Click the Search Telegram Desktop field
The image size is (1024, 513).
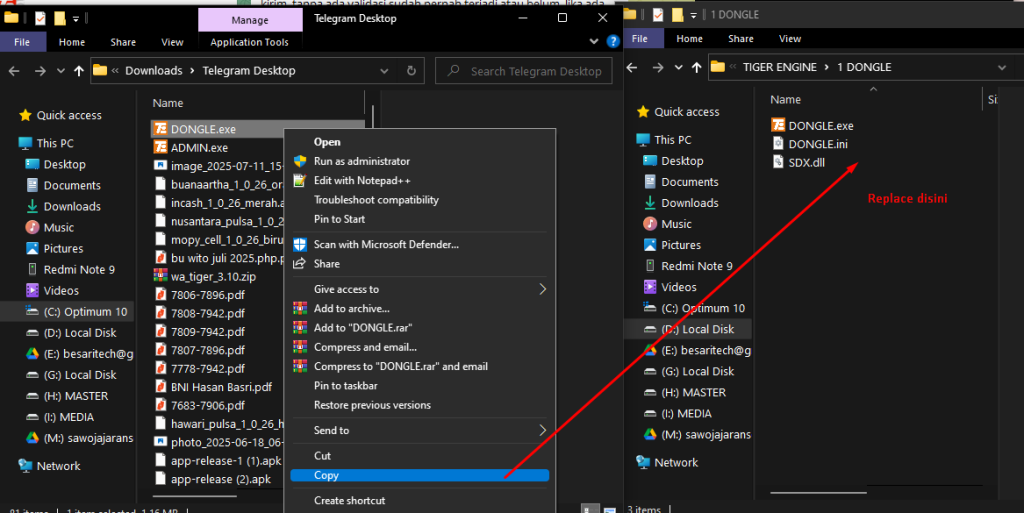pos(536,71)
